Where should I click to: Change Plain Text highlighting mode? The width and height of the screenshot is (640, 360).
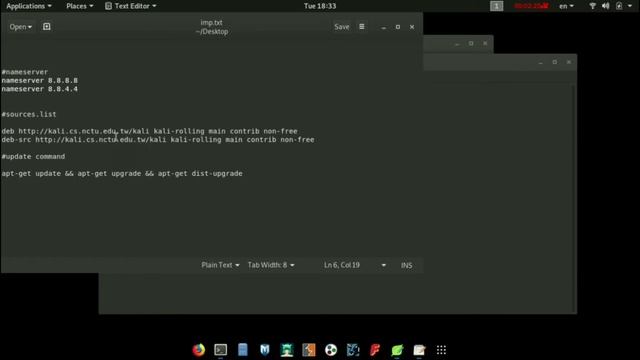pyautogui.click(x=220, y=265)
